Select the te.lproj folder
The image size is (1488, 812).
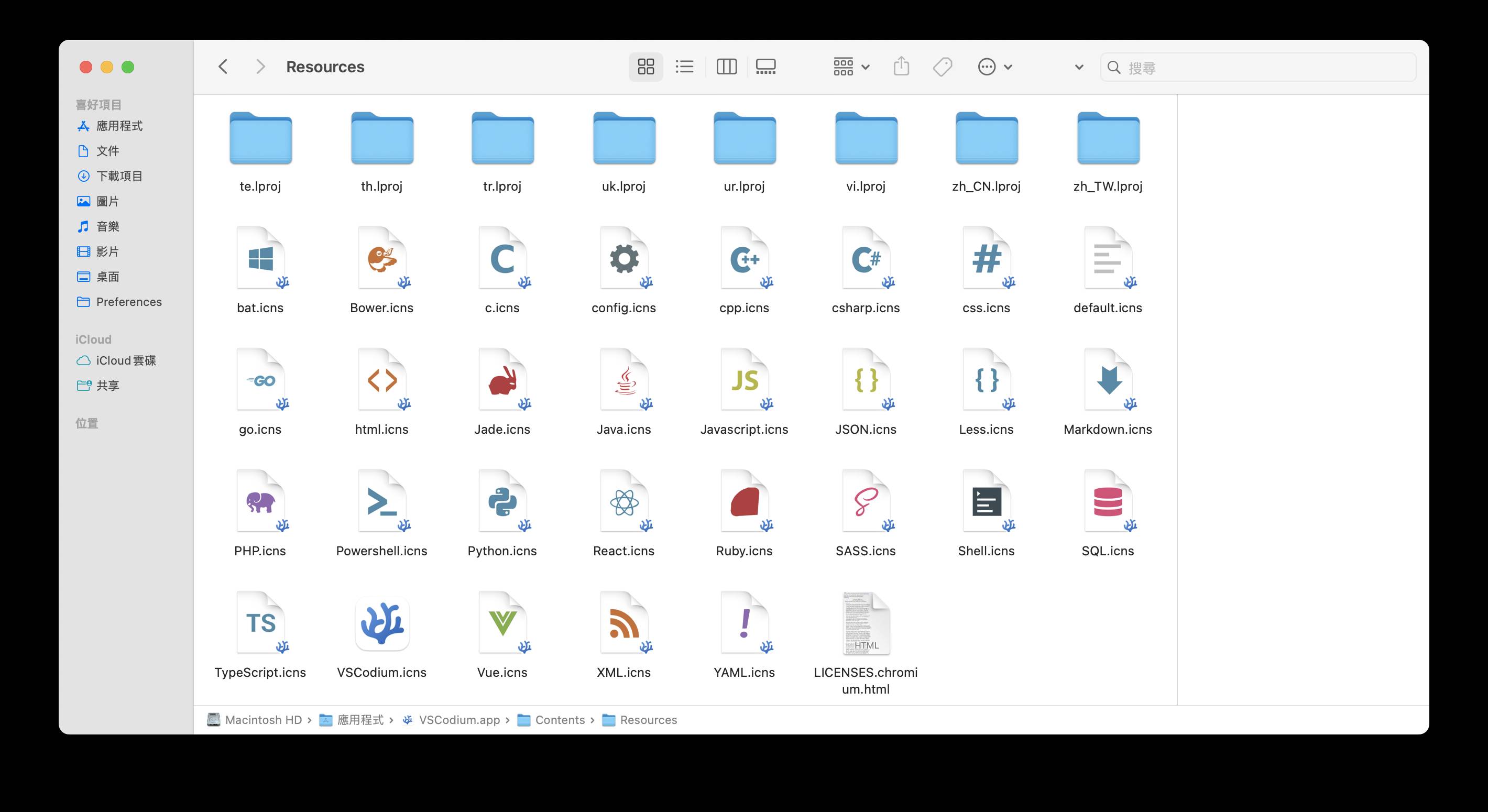260,139
